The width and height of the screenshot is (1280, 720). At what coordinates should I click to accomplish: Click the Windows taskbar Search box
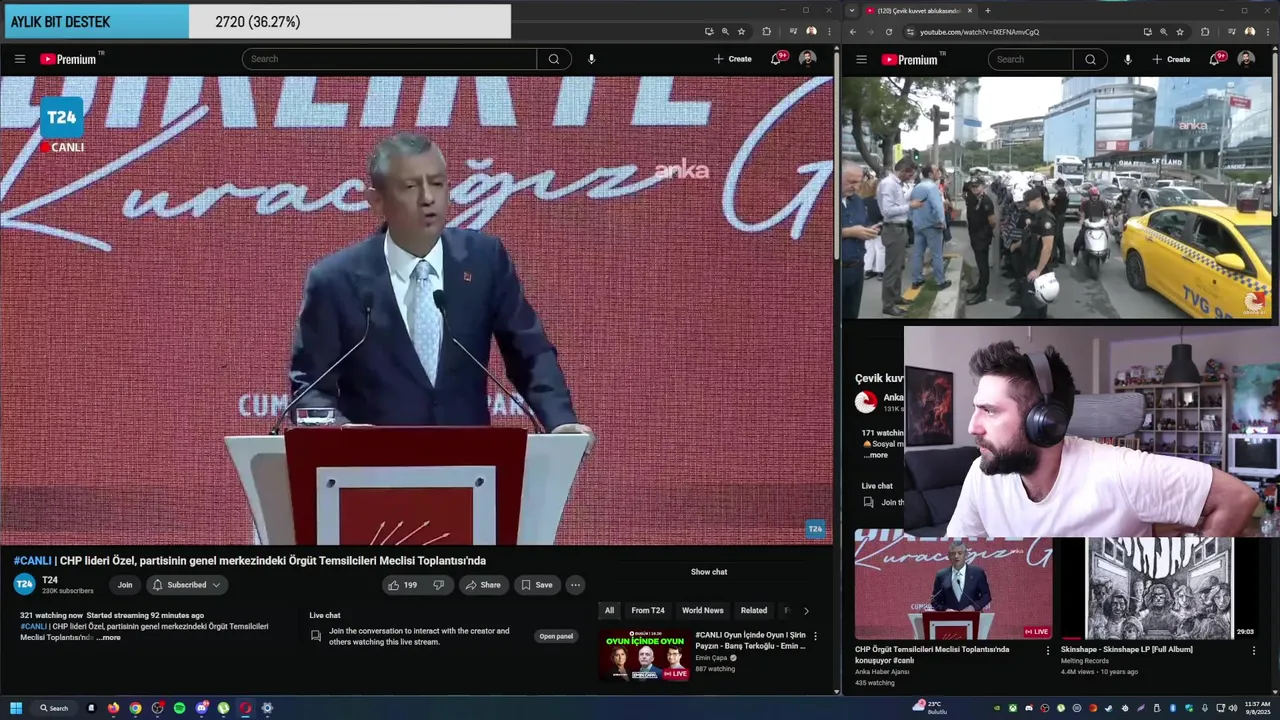point(54,708)
